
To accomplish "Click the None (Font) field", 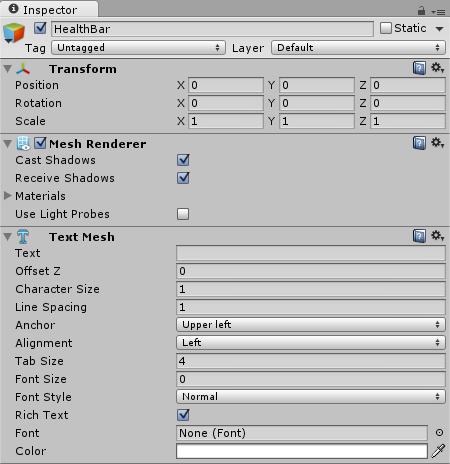I will pos(302,433).
